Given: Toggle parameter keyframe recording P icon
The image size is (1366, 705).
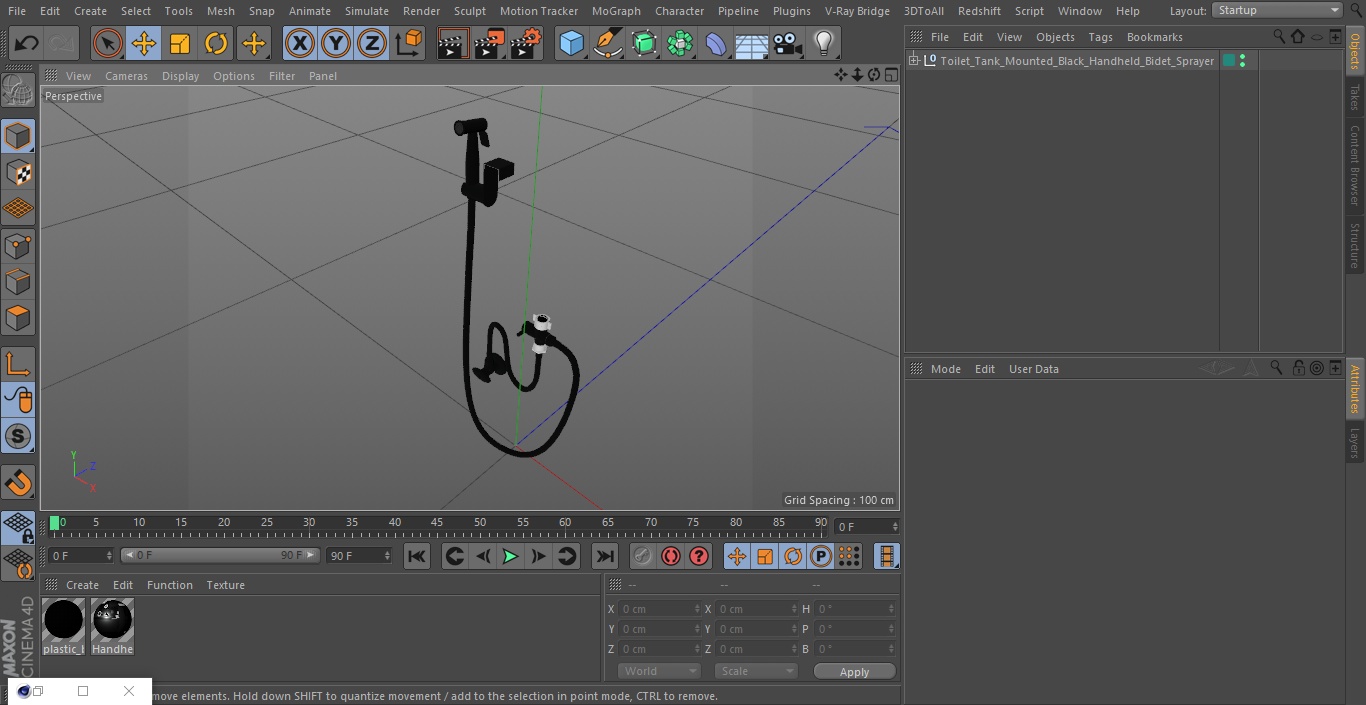Looking at the screenshot, I should pyautogui.click(x=821, y=556).
